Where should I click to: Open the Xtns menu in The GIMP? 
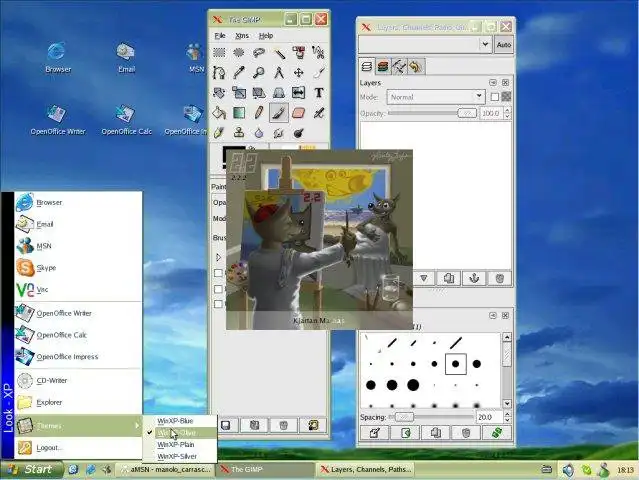[x=242, y=36]
